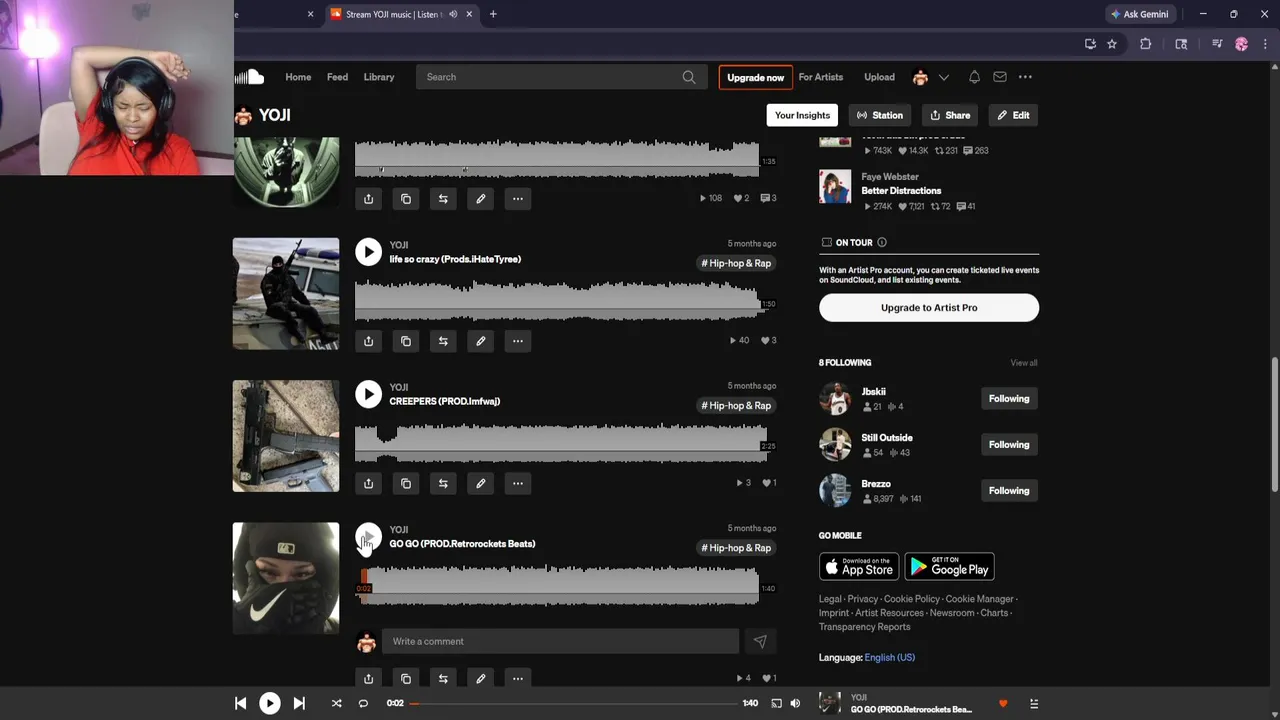Toggle Following for Jbskii
This screenshot has width=1280, height=720.
coord(1009,399)
